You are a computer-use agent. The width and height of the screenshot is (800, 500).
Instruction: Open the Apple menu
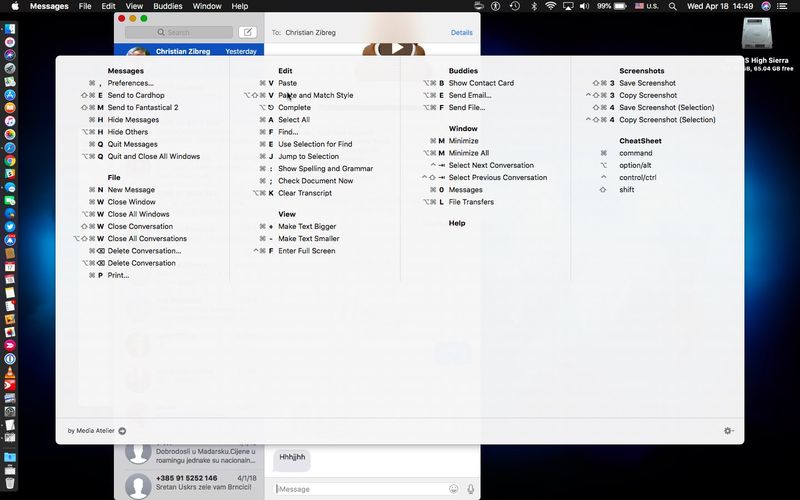point(15,6)
